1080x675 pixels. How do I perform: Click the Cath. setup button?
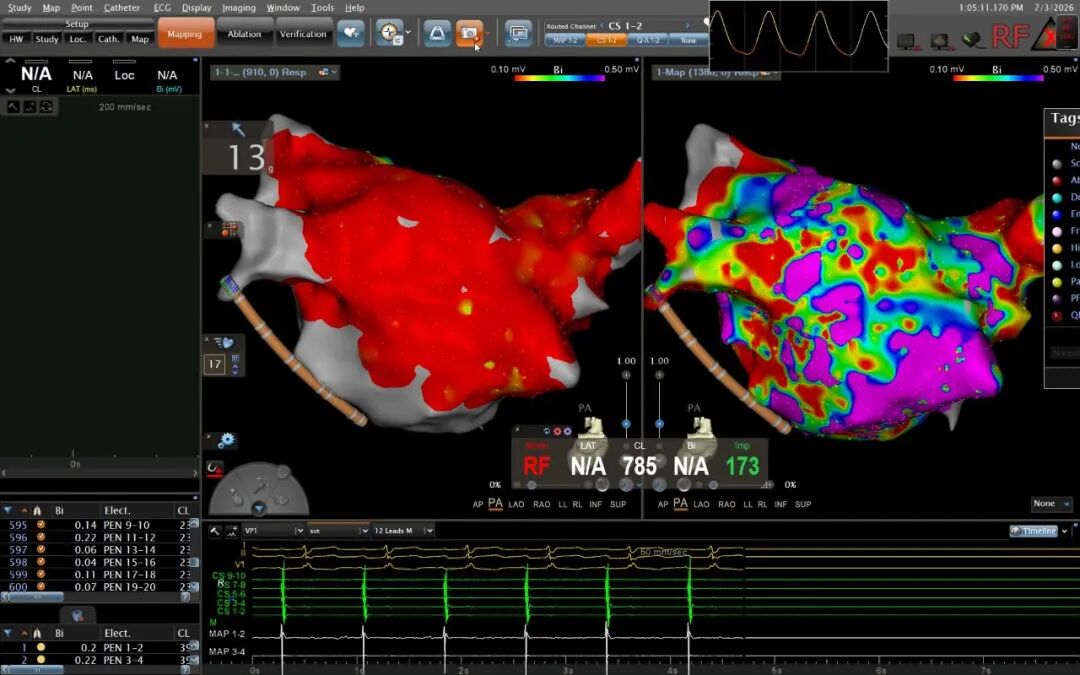click(108, 39)
